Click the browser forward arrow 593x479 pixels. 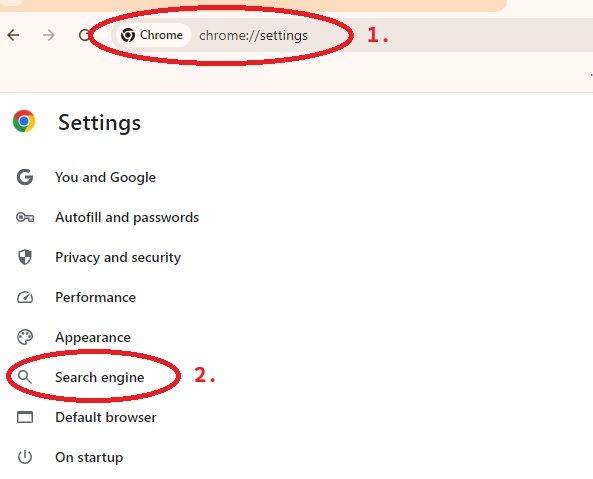point(49,35)
